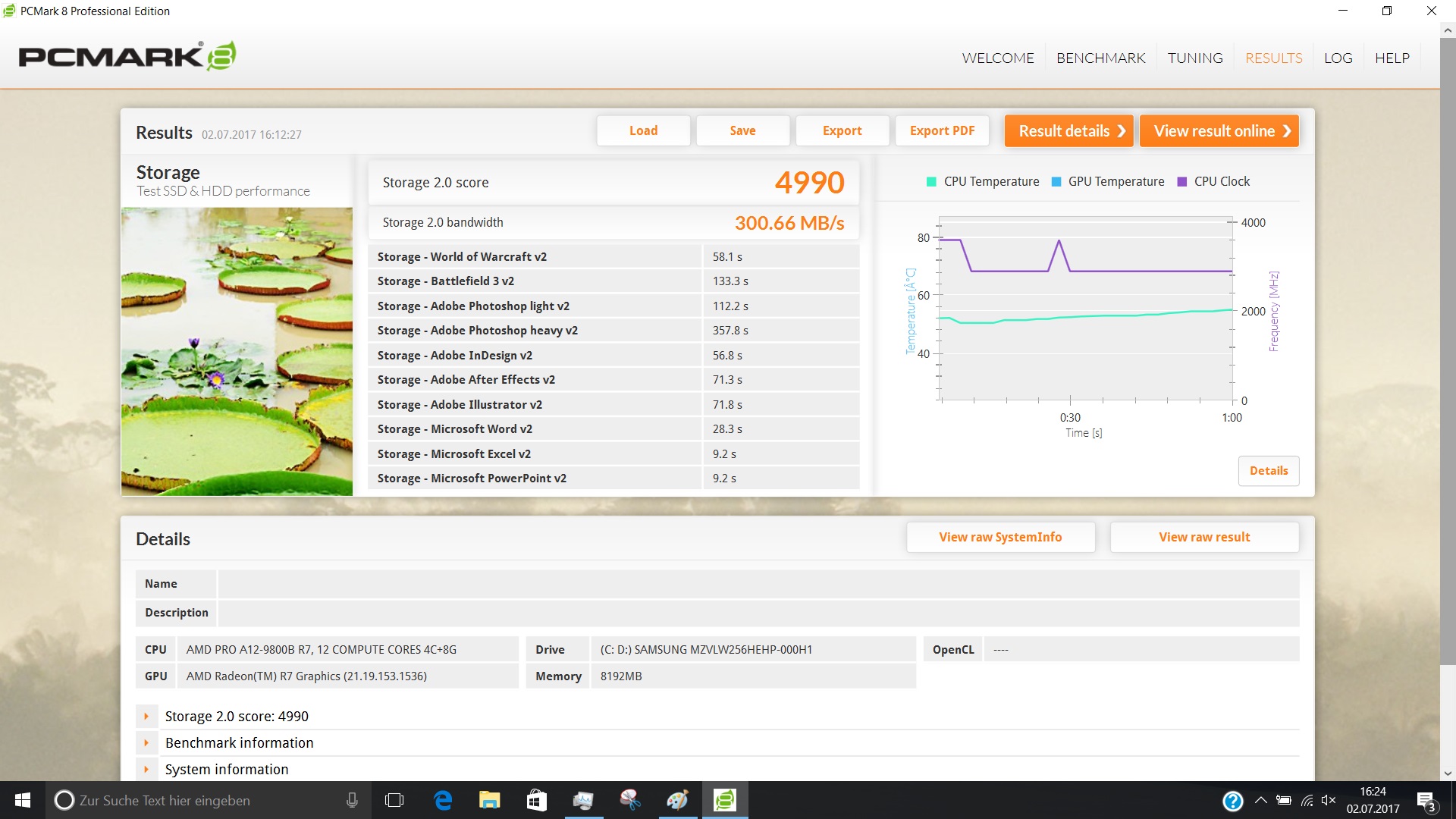1456x819 pixels.
Task: Select Storage - Microsoft Excel v2 row
Action: coord(613,453)
